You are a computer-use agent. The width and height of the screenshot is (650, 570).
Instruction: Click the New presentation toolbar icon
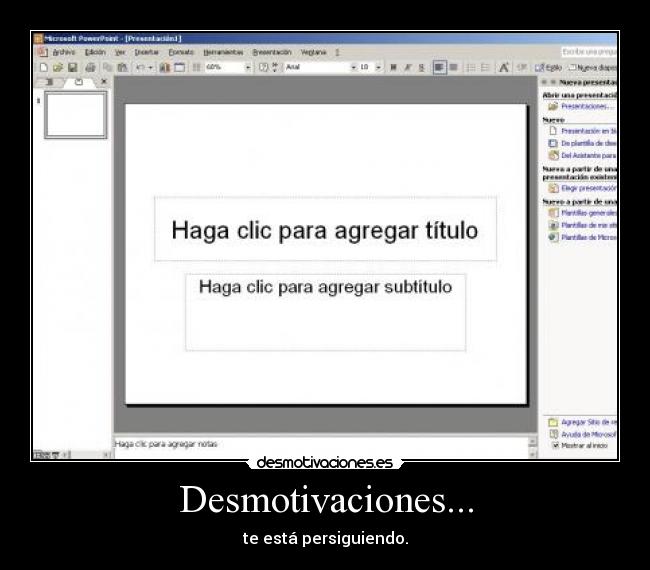pyautogui.click(x=44, y=67)
